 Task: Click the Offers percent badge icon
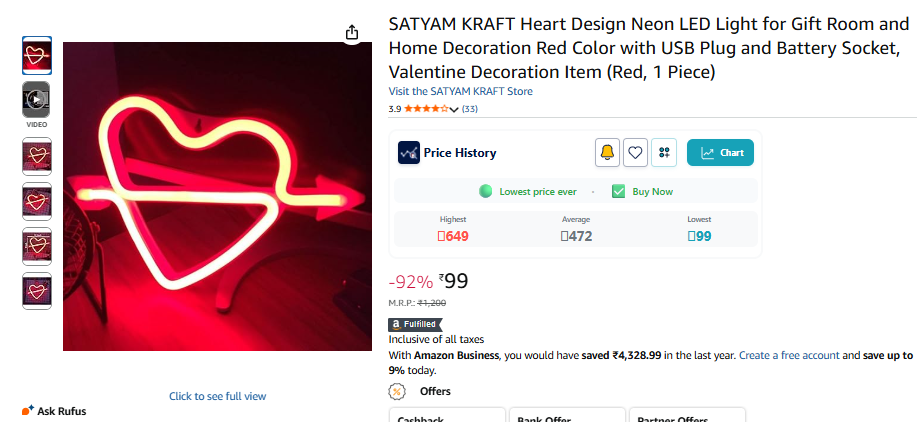coord(397,391)
